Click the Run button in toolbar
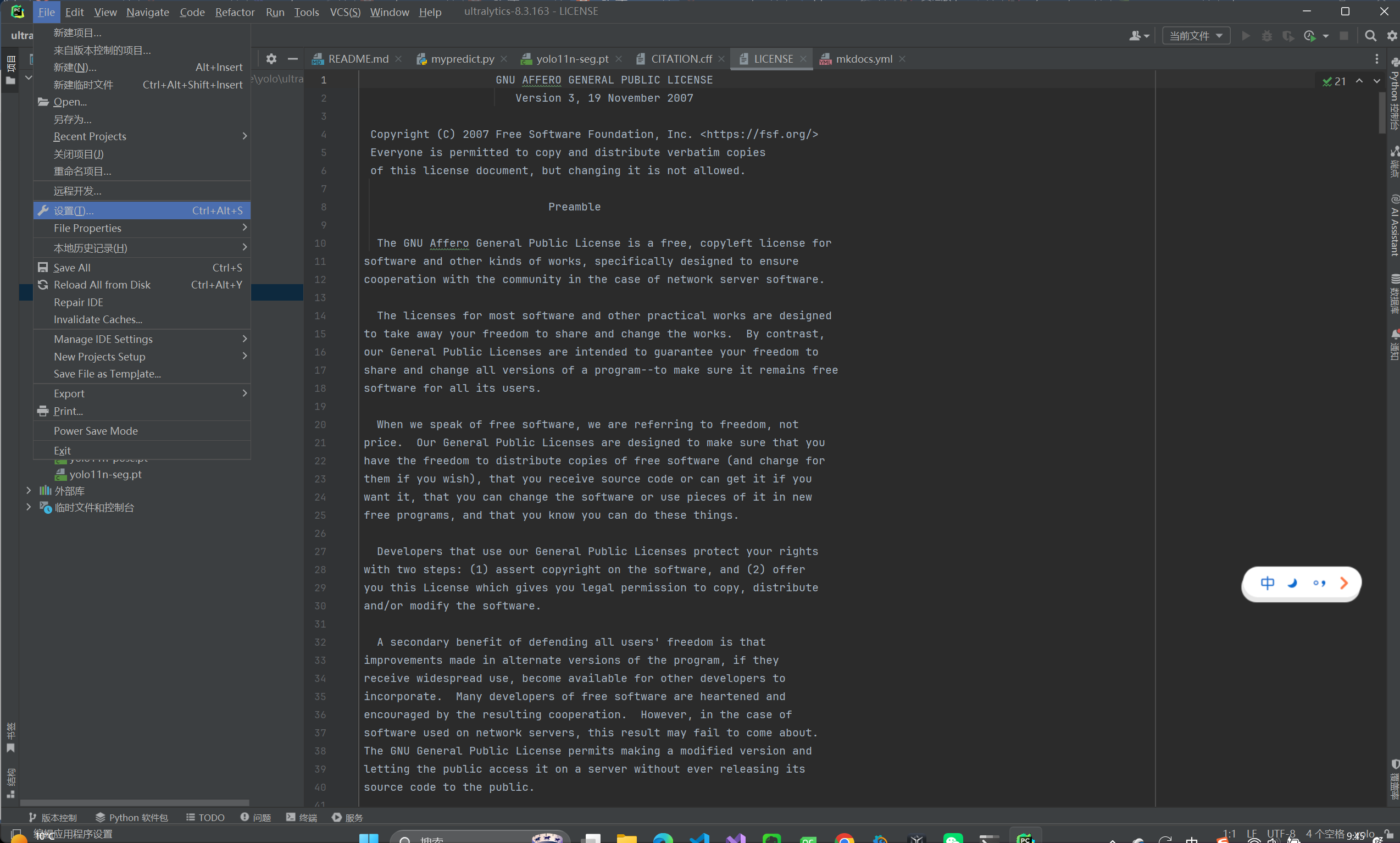The width and height of the screenshot is (1400, 843). point(1246,36)
